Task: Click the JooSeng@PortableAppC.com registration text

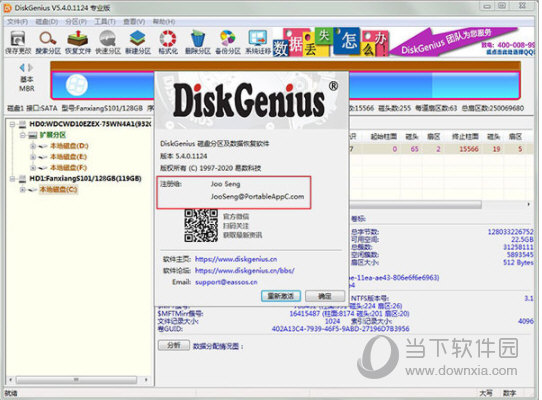Action: tap(258, 196)
